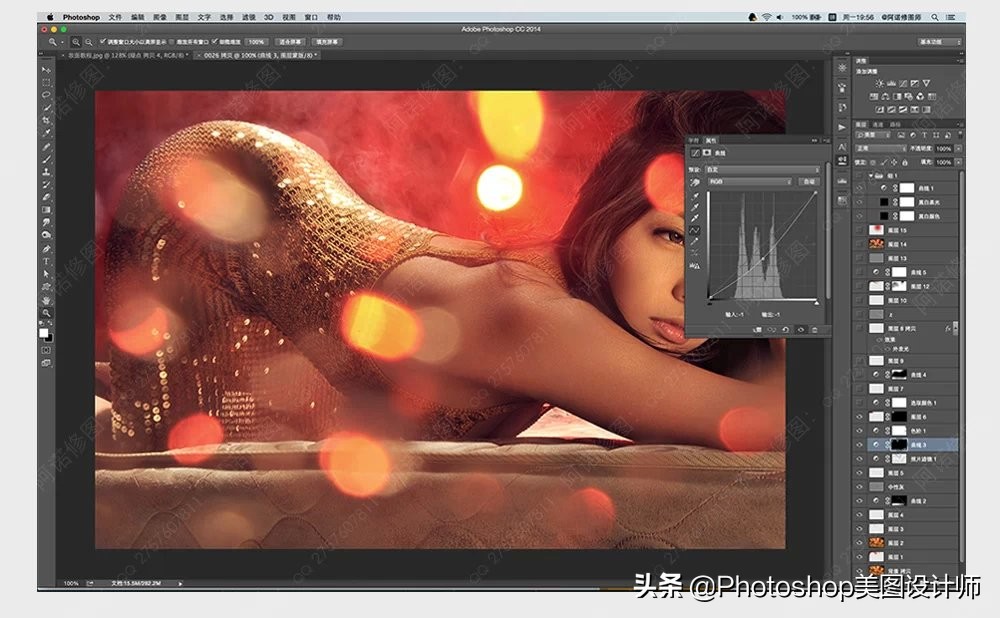Click the 自动 auto button in curves
Image resolution: width=1000 pixels, height=618 pixels.
pyautogui.click(x=808, y=182)
